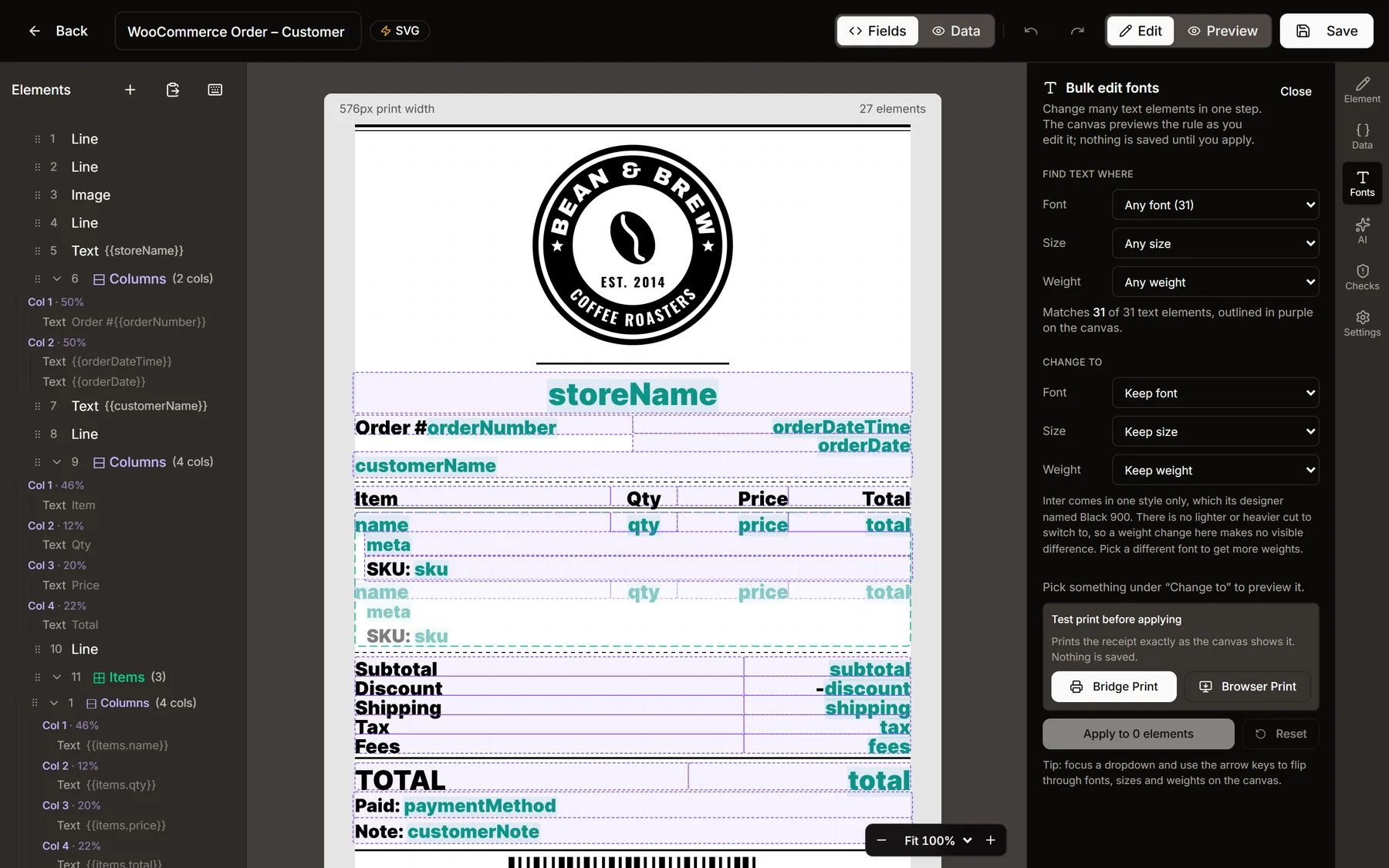This screenshot has width=1389, height=868.
Task: Click the TOTAL label on receipt
Action: (x=400, y=780)
